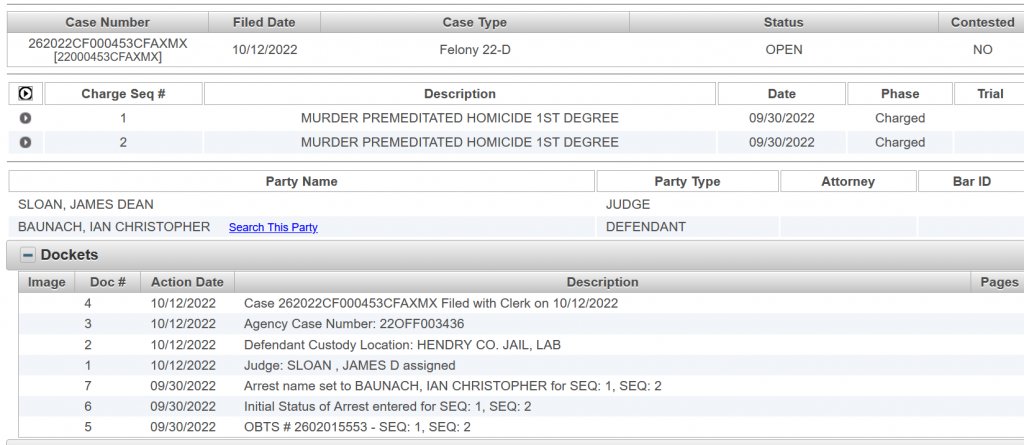Expand all charges using the header arrow icon

[25, 94]
